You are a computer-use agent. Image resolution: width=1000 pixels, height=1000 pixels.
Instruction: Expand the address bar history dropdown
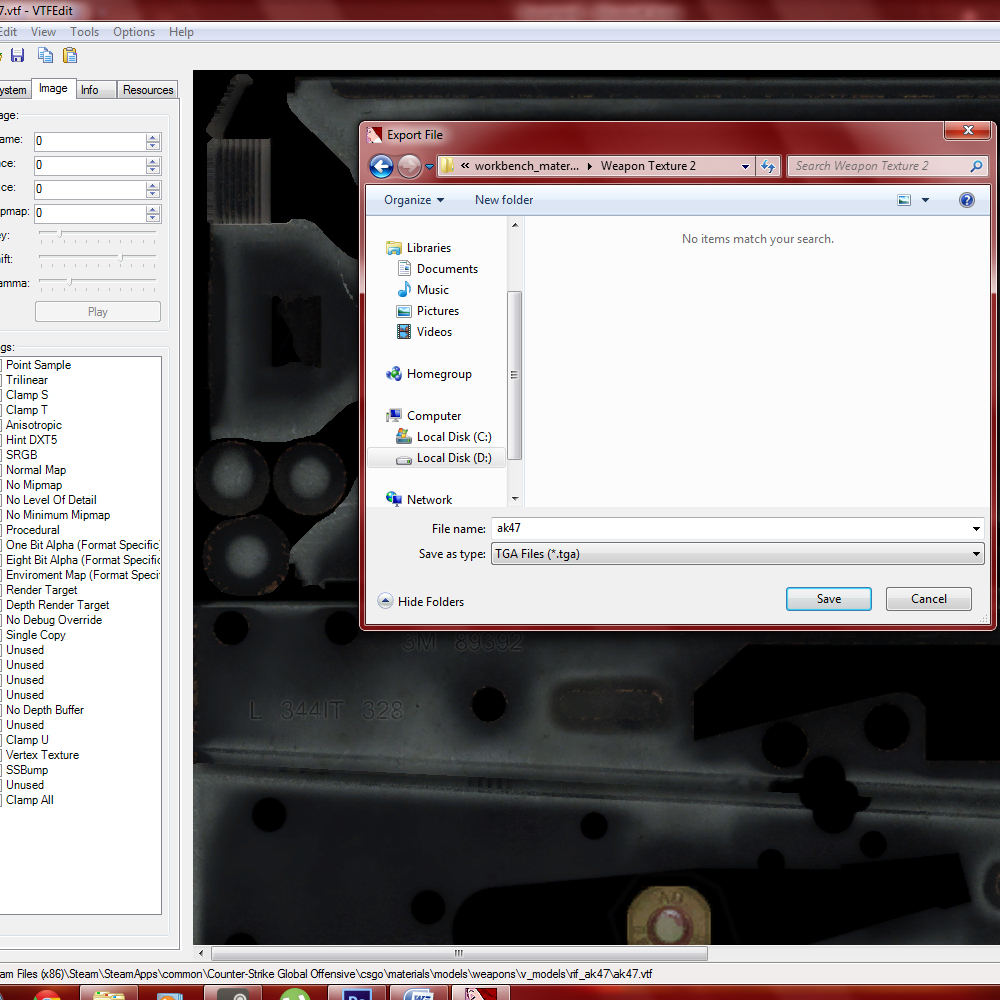click(745, 166)
